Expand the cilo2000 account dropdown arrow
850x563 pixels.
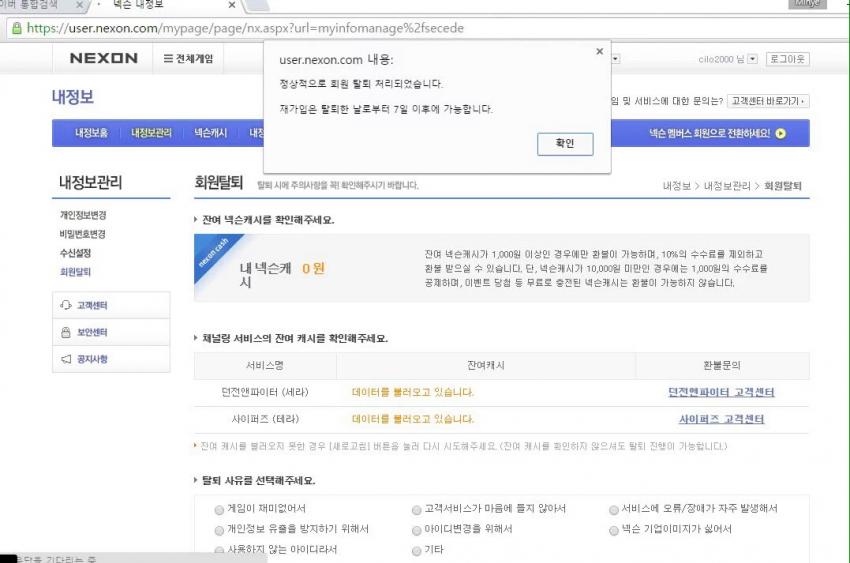coord(752,59)
